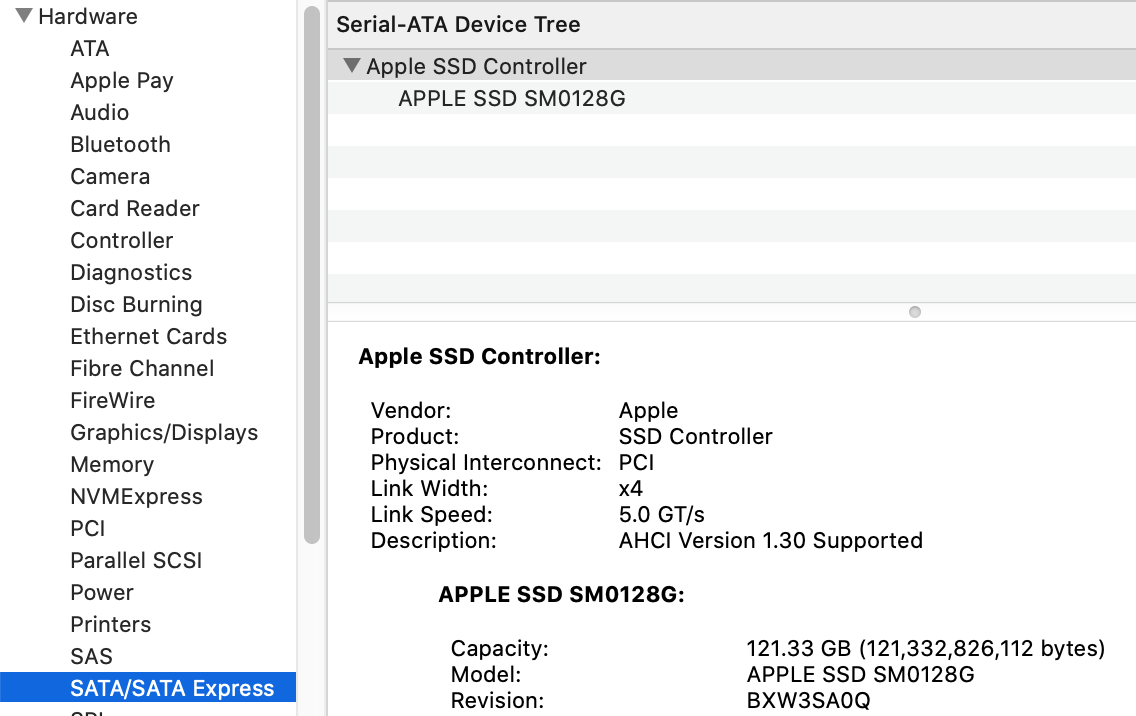This screenshot has height=716, width=1136.
Task: Click the Revision: label
Action: (497, 701)
